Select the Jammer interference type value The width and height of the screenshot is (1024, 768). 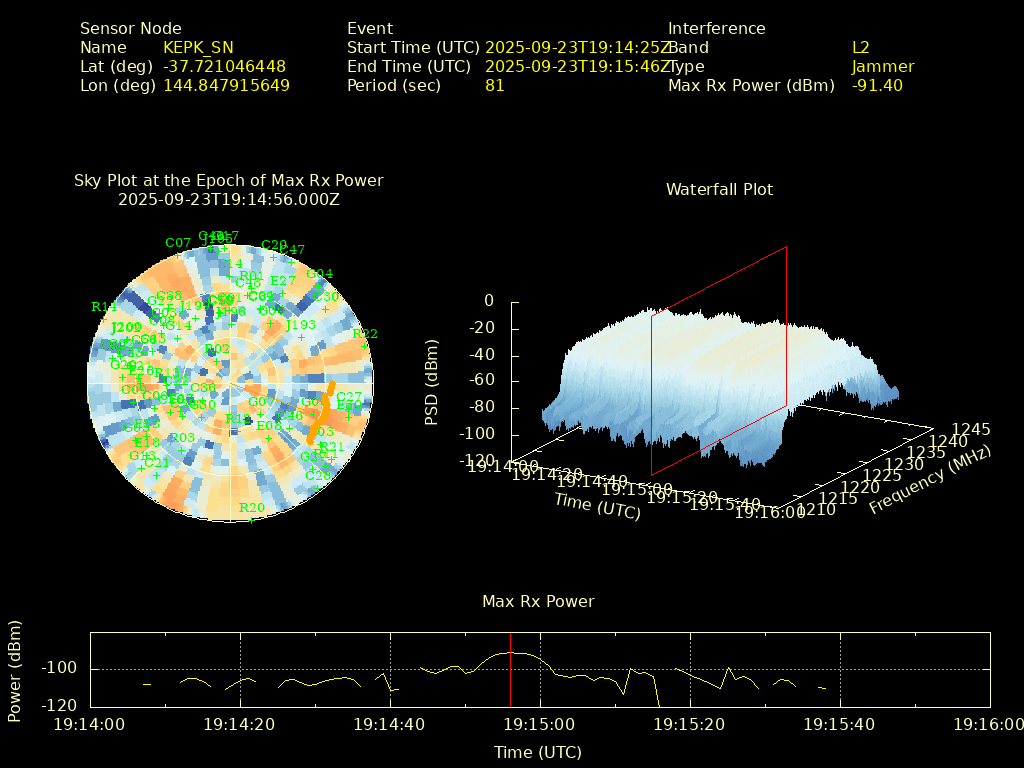[x=883, y=66]
